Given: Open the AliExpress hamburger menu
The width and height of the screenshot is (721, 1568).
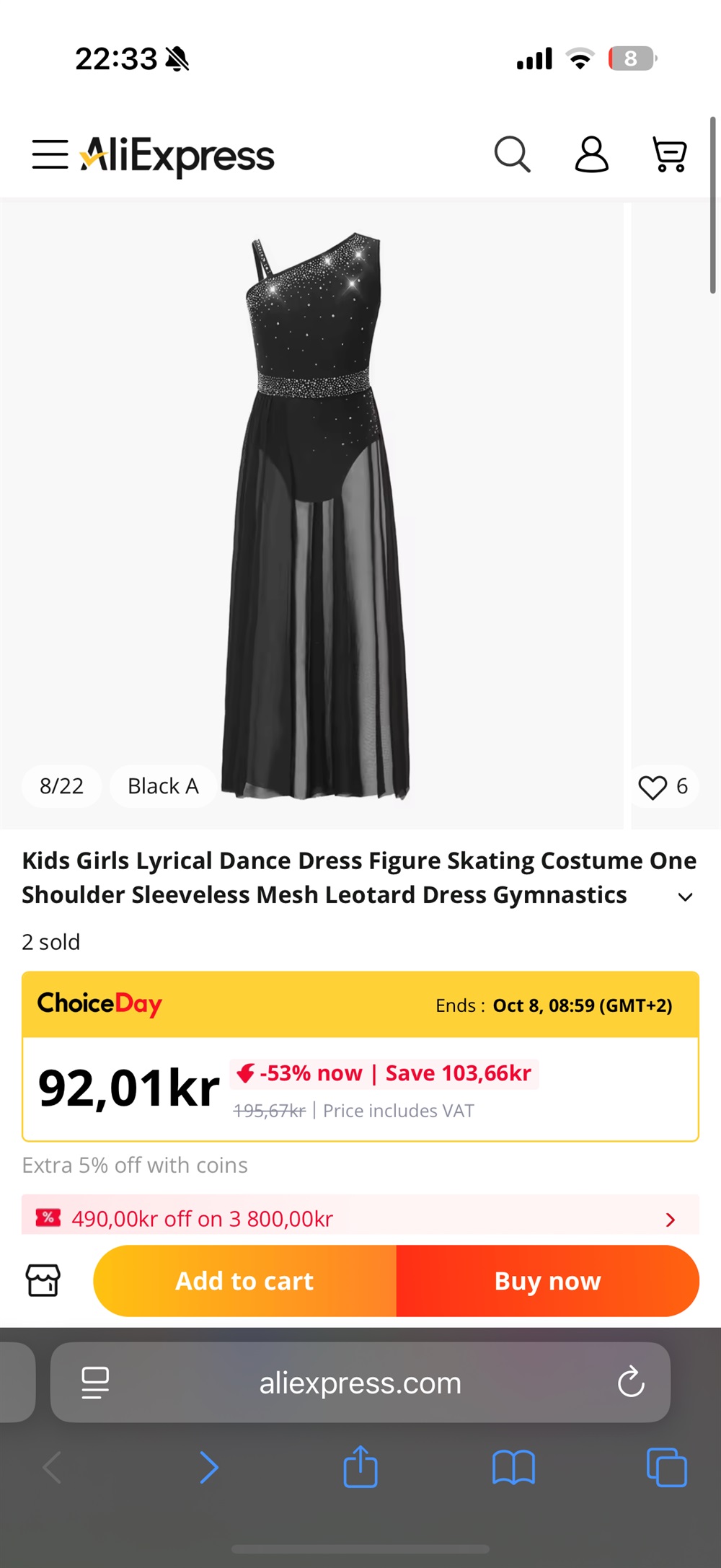Looking at the screenshot, I should pyautogui.click(x=50, y=154).
